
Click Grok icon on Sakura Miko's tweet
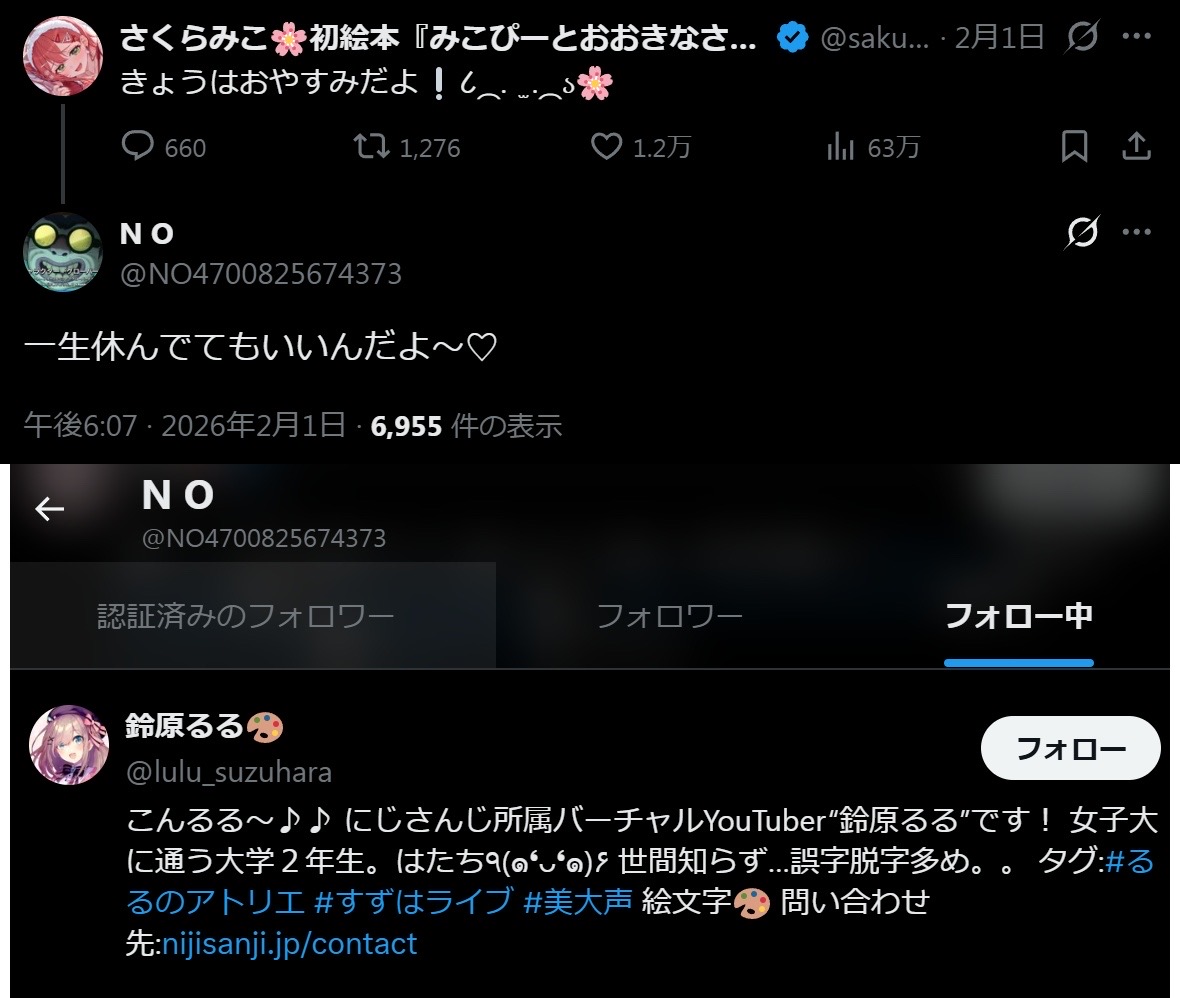pyautogui.click(x=1082, y=35)
